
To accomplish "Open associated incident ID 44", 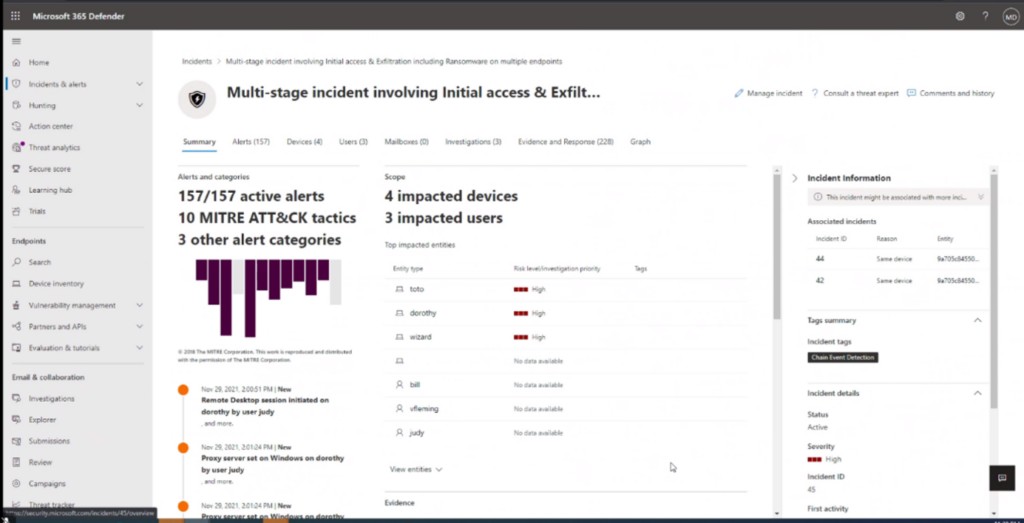I will tap(820, 259).
